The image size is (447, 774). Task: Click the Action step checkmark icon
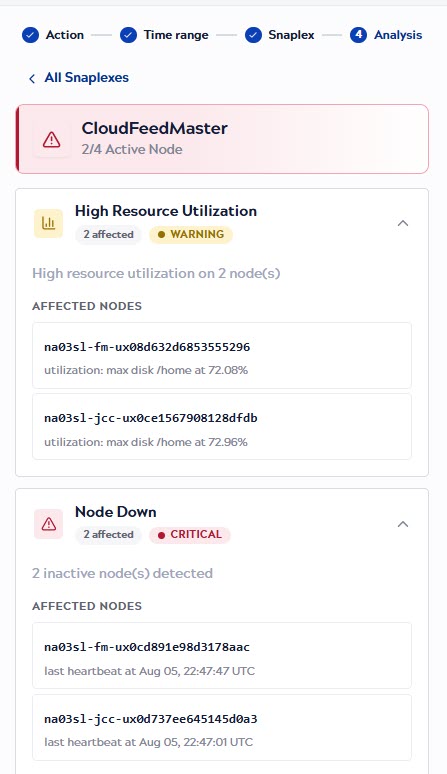[30, 35]
